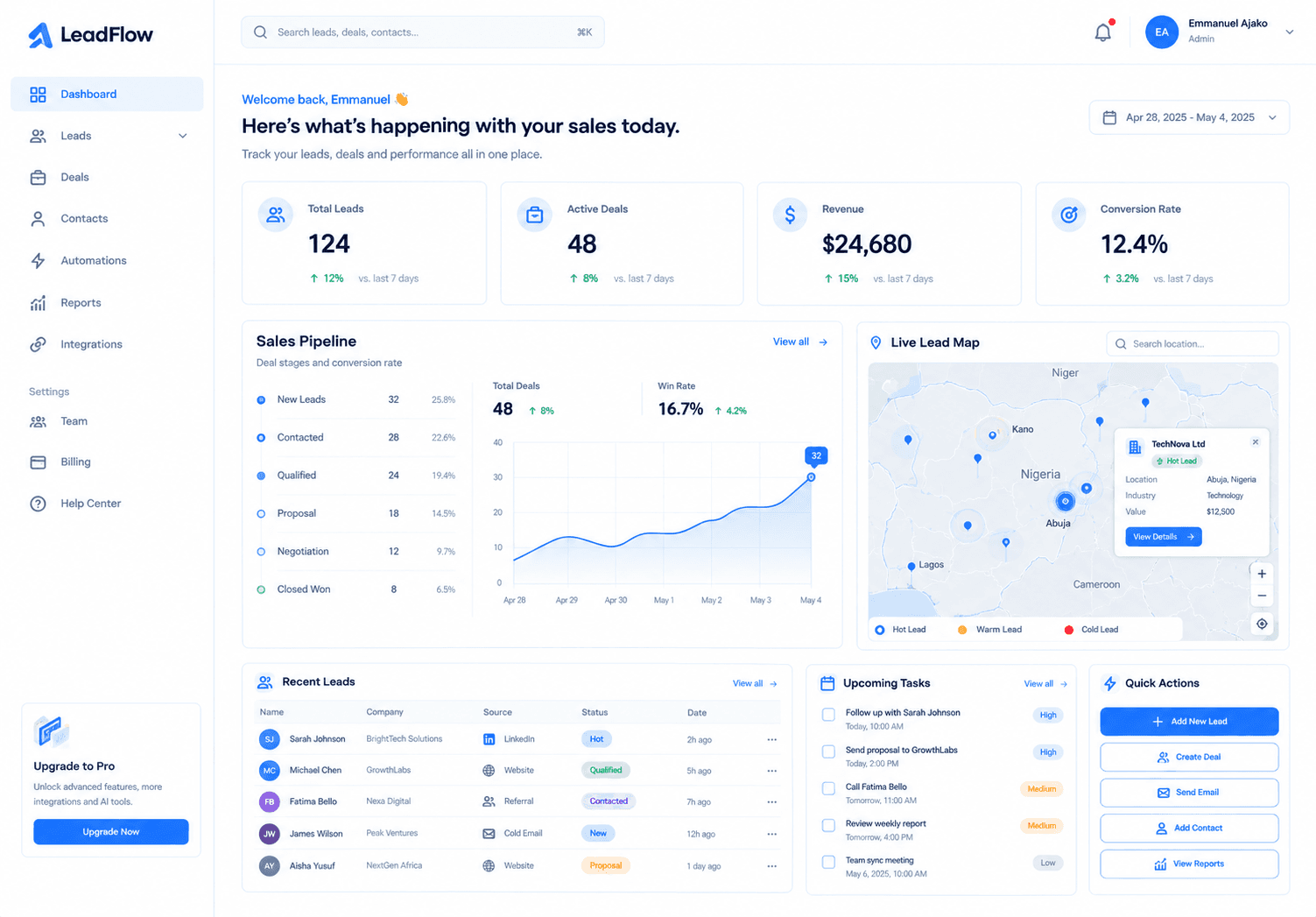Click the 32 data point on the chart
1316x917 pixels.
(x=811, y=477)
